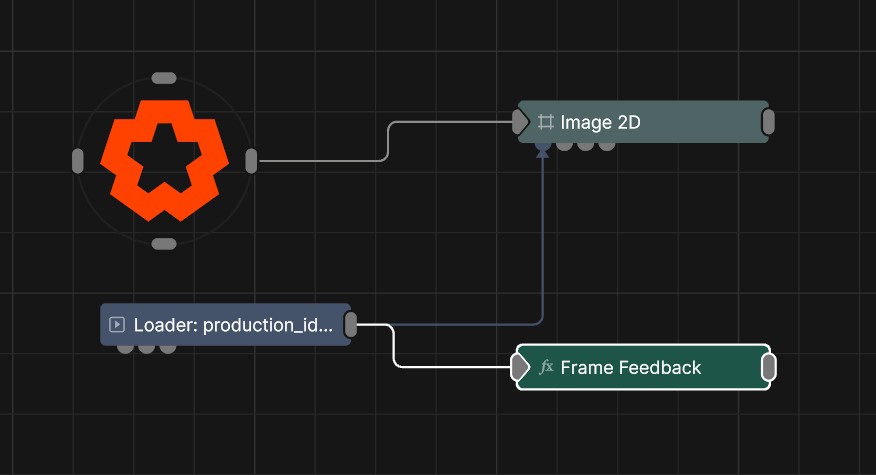Click the Frame Feedback right output port
876x475 pixels.
click(768, 367)
